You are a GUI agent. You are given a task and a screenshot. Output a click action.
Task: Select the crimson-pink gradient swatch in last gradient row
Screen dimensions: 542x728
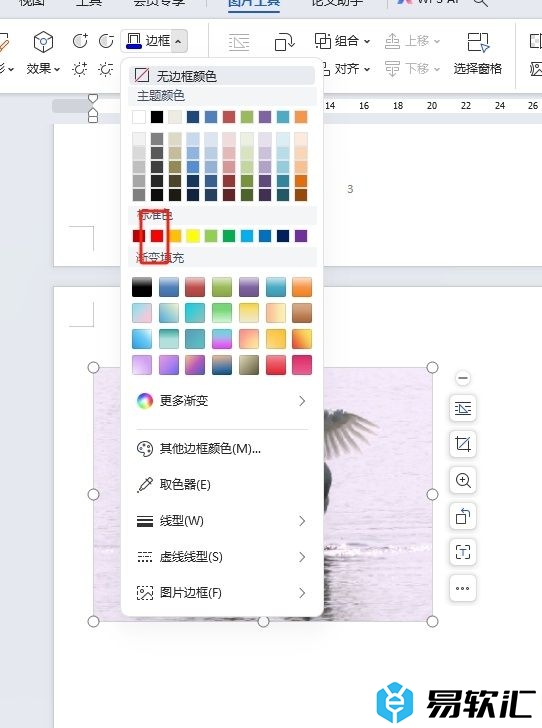point(302,365)
